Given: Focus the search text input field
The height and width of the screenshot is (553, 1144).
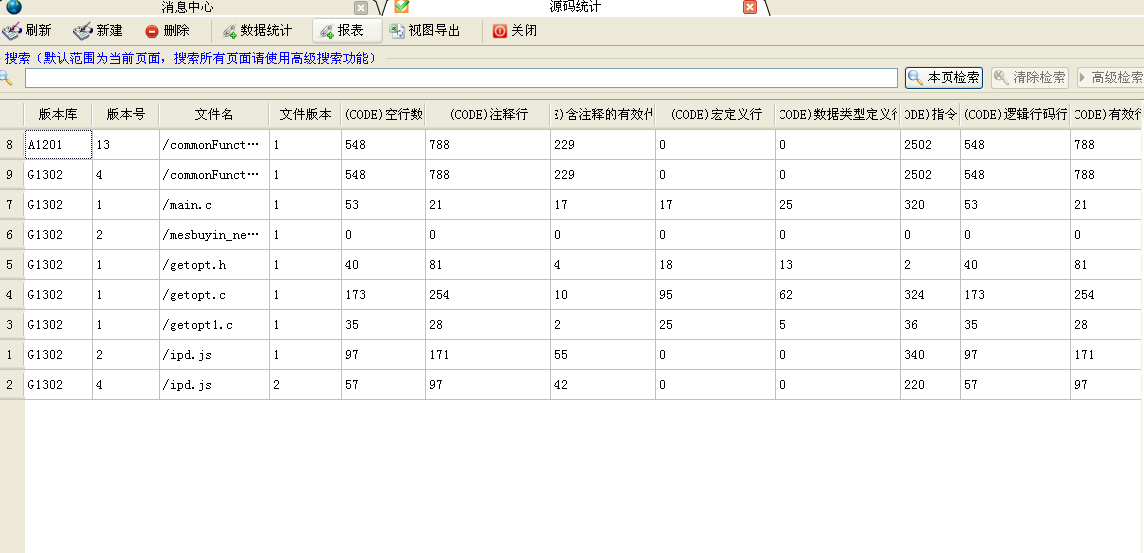Looking at the screenshot, I should coord(460,78).
